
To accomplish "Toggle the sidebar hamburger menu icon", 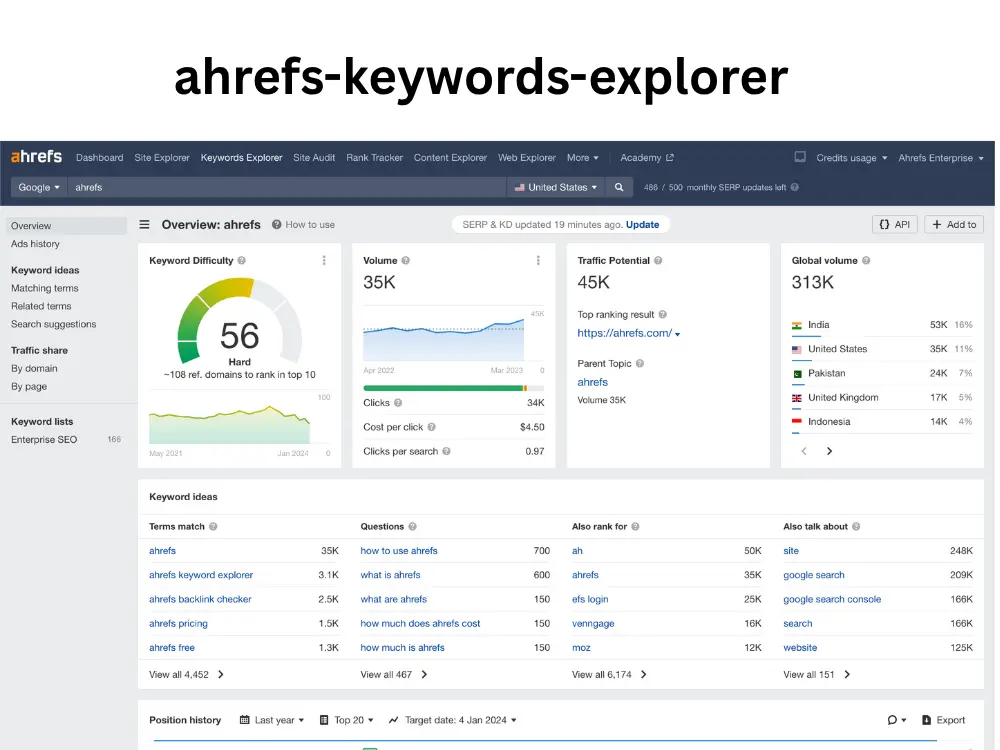I will (145, 224).
